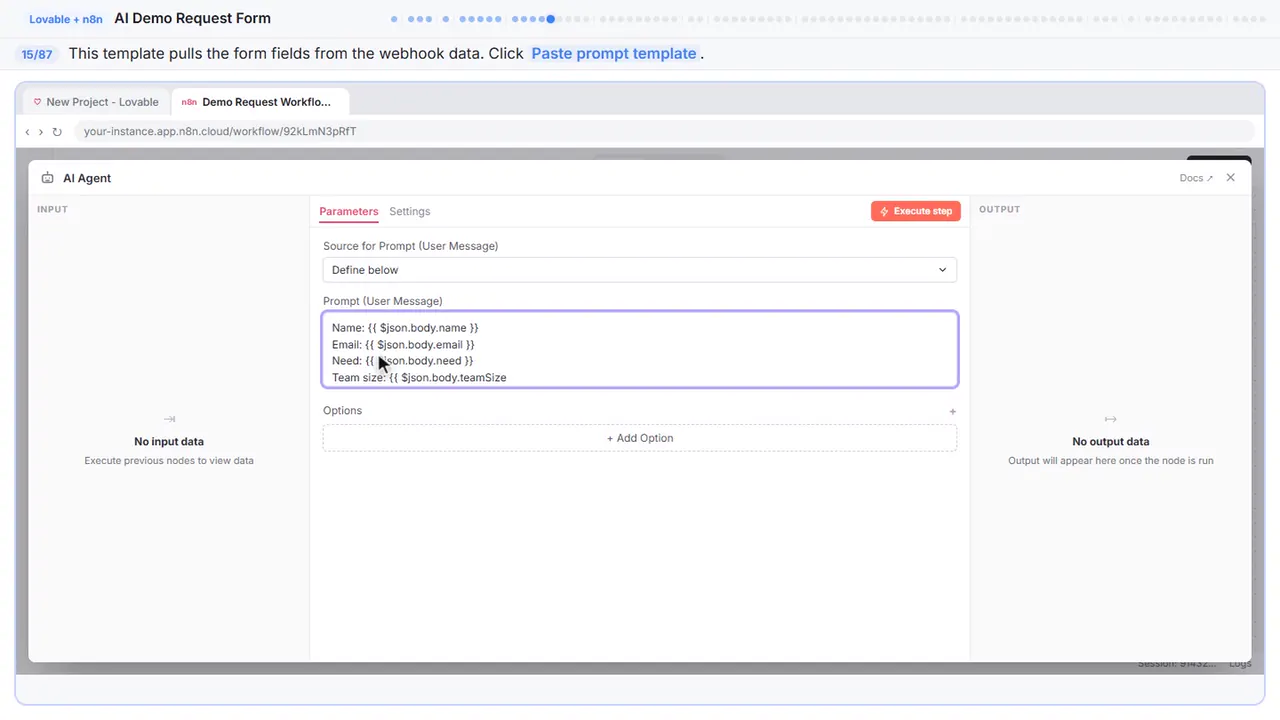Click the Execute step button
1280x720 pixels.
915,211
